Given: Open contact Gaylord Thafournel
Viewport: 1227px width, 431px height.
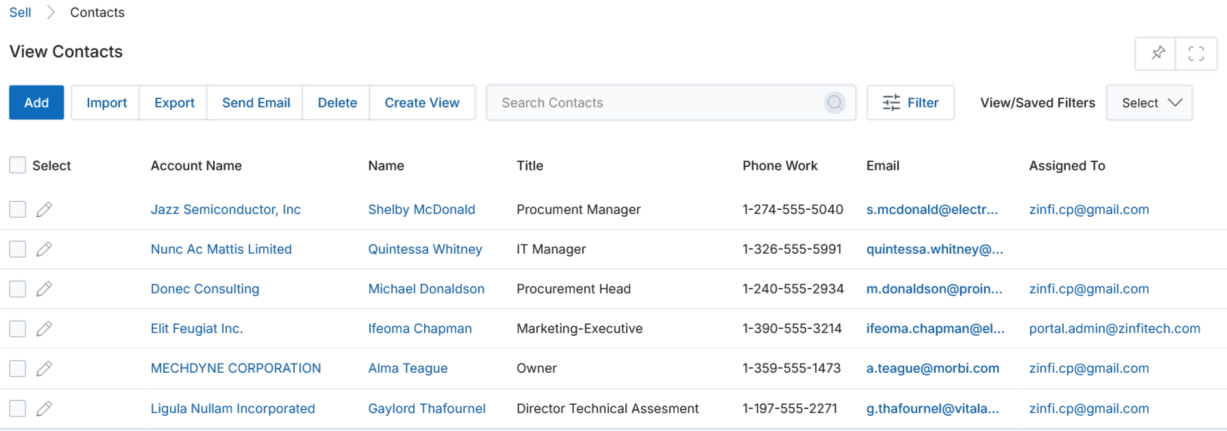Looking at the screenshot, I should (427, 408).
